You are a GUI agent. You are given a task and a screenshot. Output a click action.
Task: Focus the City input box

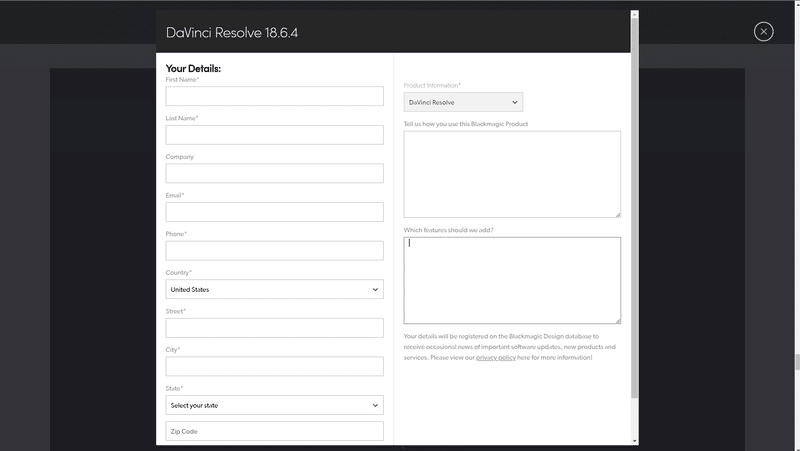click(274, 366)
